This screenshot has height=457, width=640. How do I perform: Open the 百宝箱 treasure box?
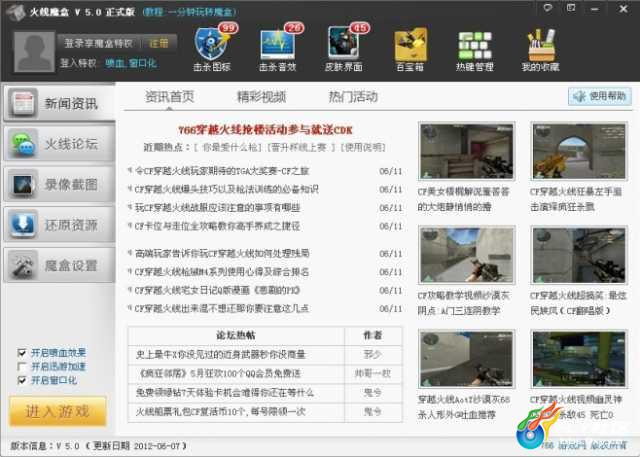pos(410,49)
